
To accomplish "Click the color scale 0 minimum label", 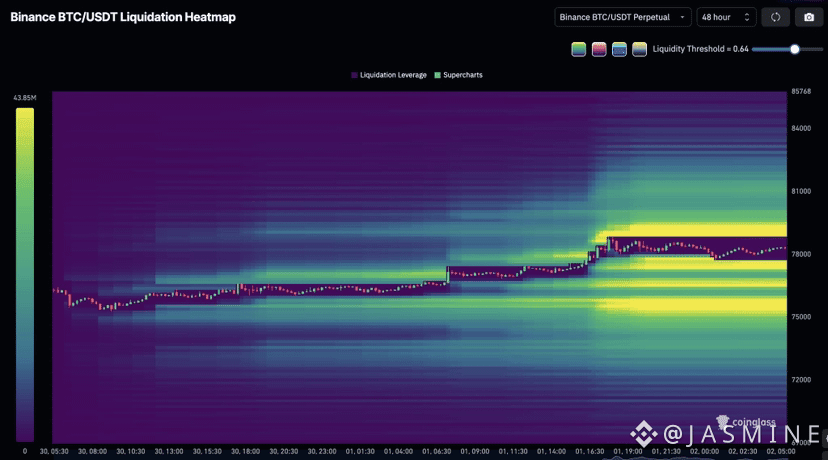I will click(25, 452).
